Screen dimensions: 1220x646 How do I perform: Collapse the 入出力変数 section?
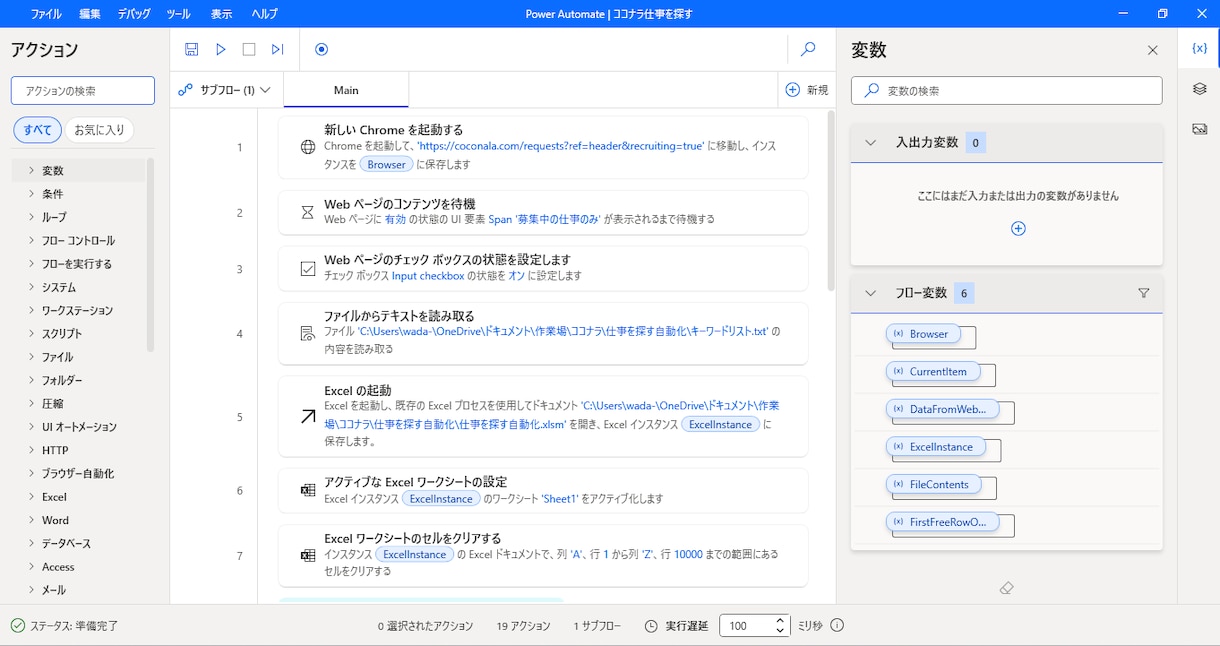pos(870,143)
